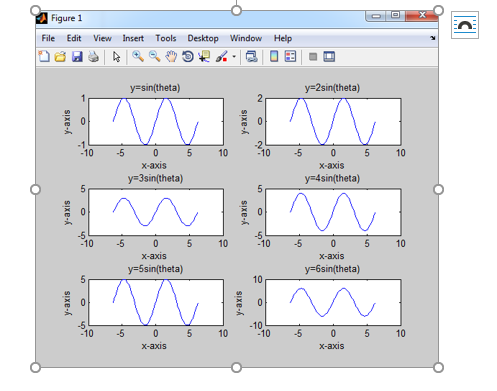
Task: Click the y=6sin(theta) subplot title
Action: (332, 269)
